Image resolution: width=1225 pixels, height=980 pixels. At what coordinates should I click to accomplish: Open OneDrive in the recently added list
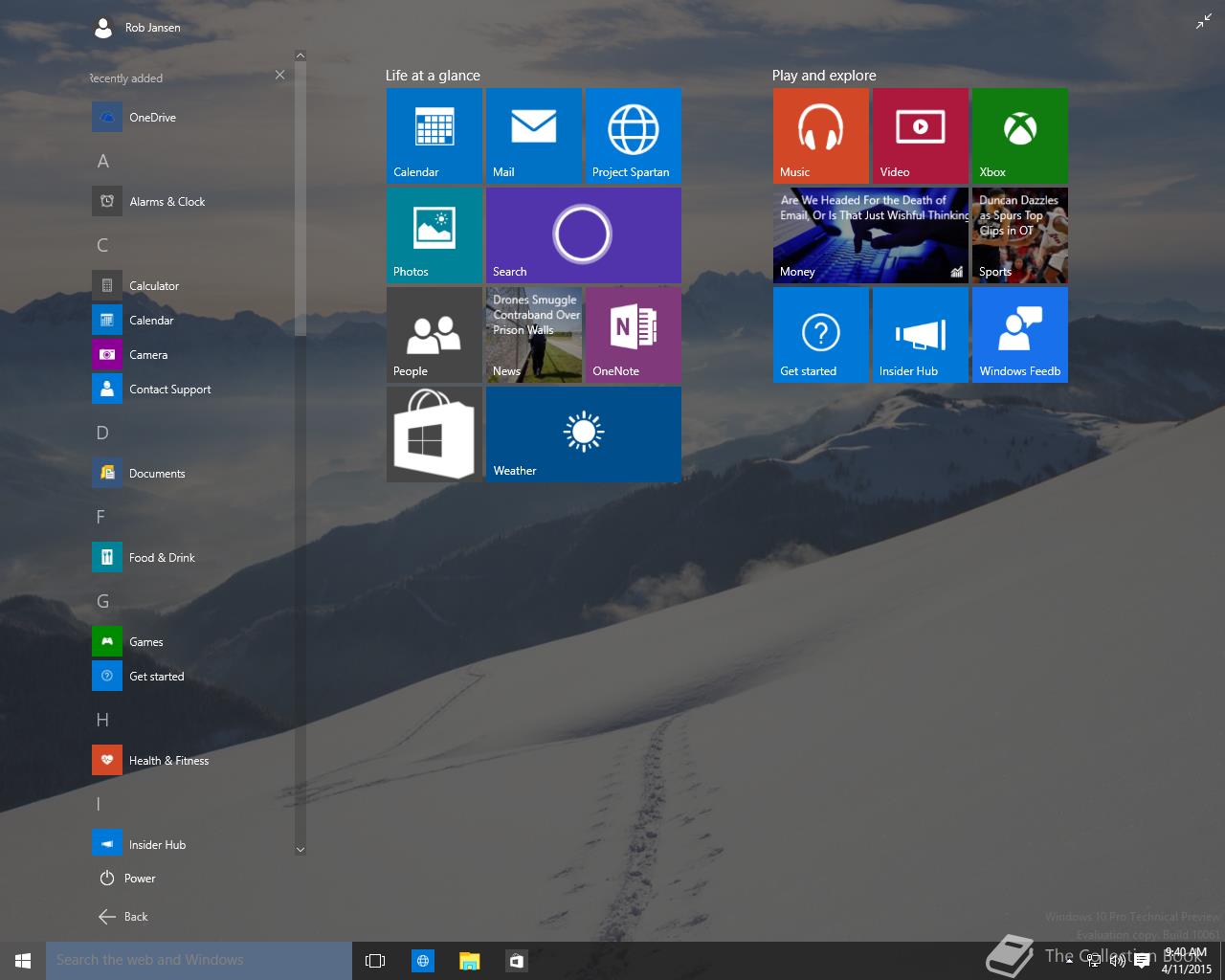(x=189, y=118)
